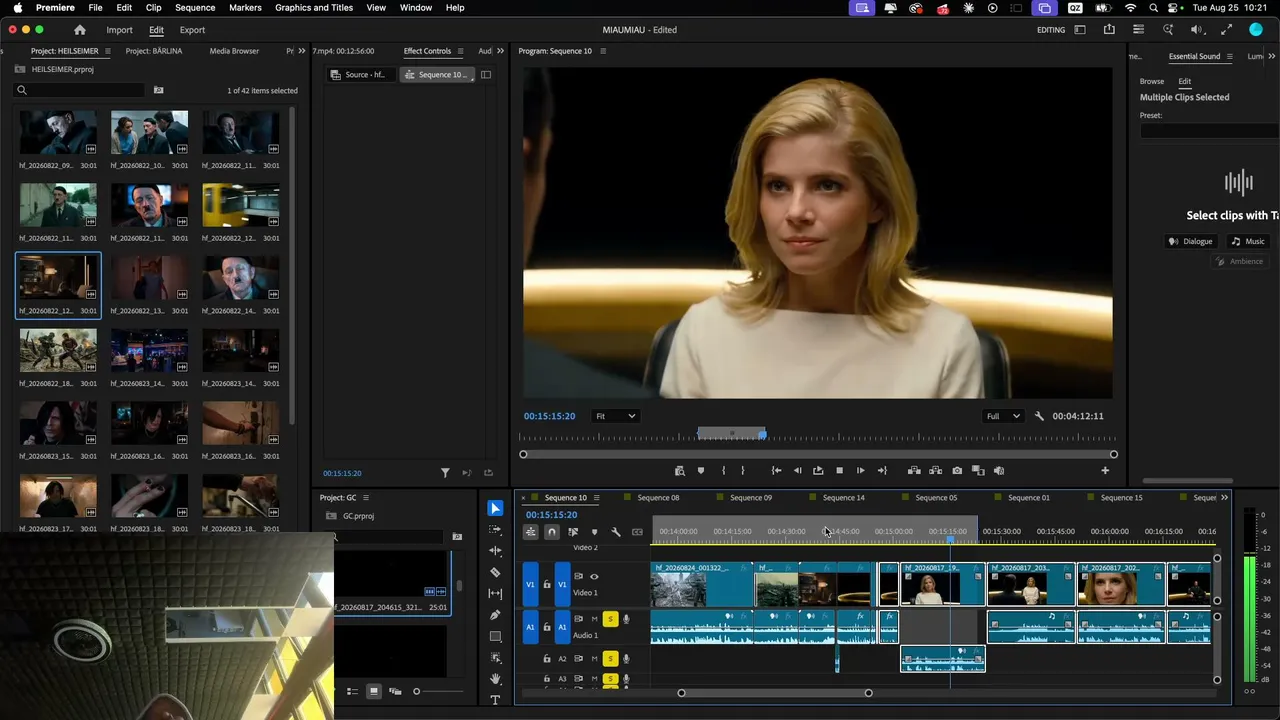Activate the Slip tool
This screenshot has width=1280, height=720.
click(495, 594)
